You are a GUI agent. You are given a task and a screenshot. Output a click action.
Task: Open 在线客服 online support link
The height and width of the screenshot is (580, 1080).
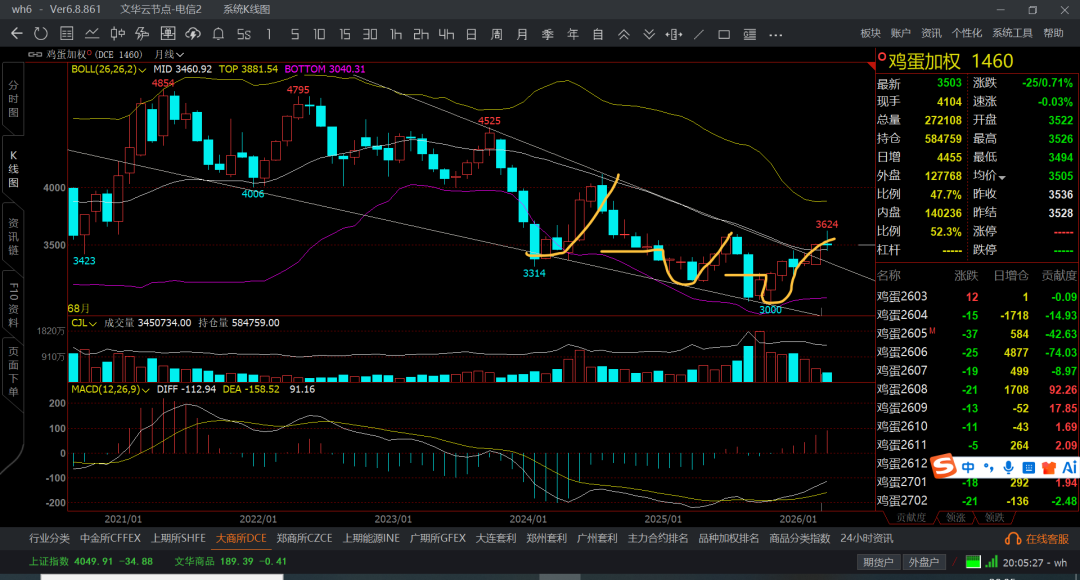[x=1040, y=539]
